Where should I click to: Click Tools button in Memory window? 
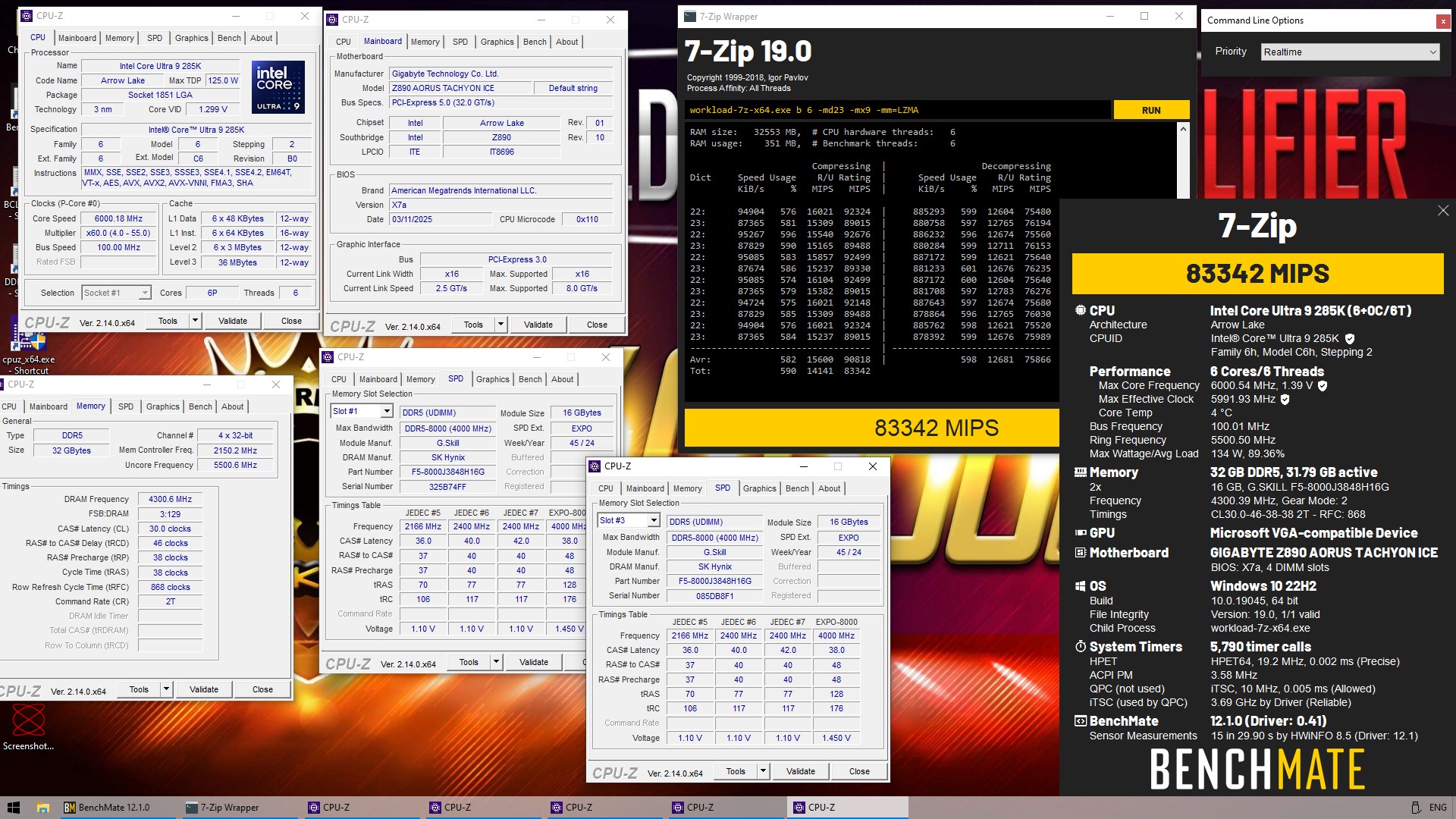tap(139, 689)
